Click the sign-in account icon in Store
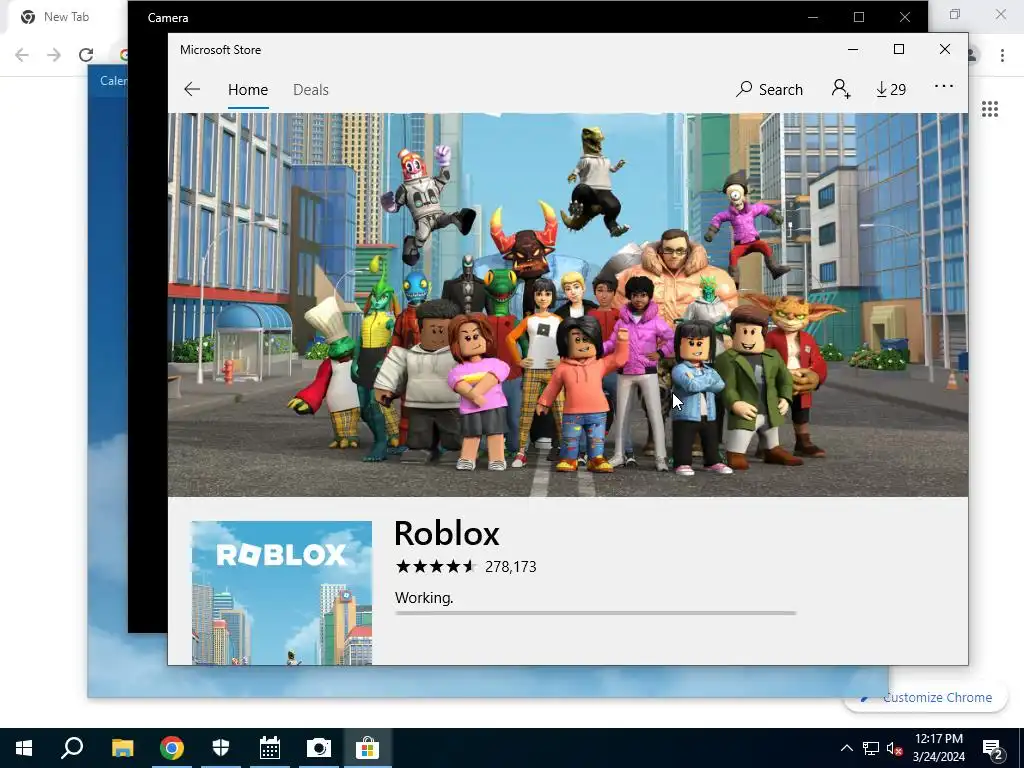 (840, 89)
